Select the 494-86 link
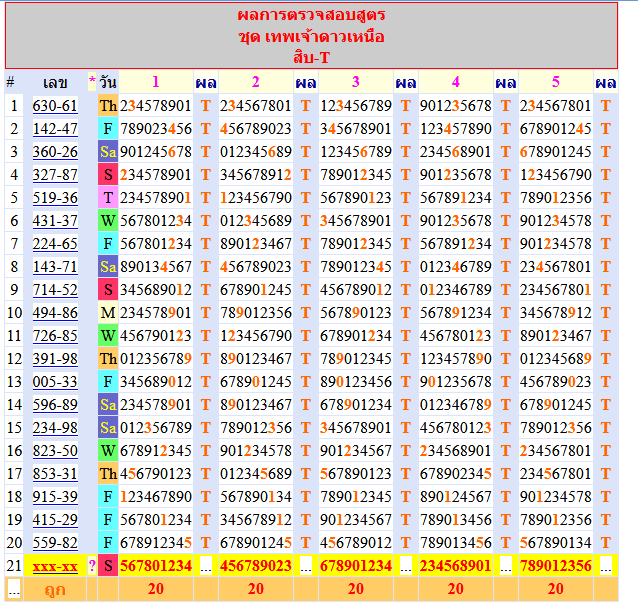This screenshot has height=613, width=638. 54,312
